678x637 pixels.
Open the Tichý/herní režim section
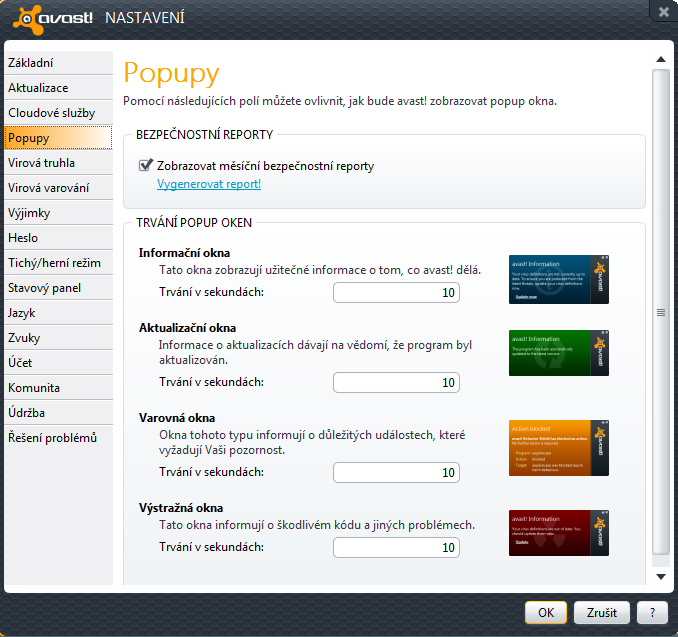58,263
